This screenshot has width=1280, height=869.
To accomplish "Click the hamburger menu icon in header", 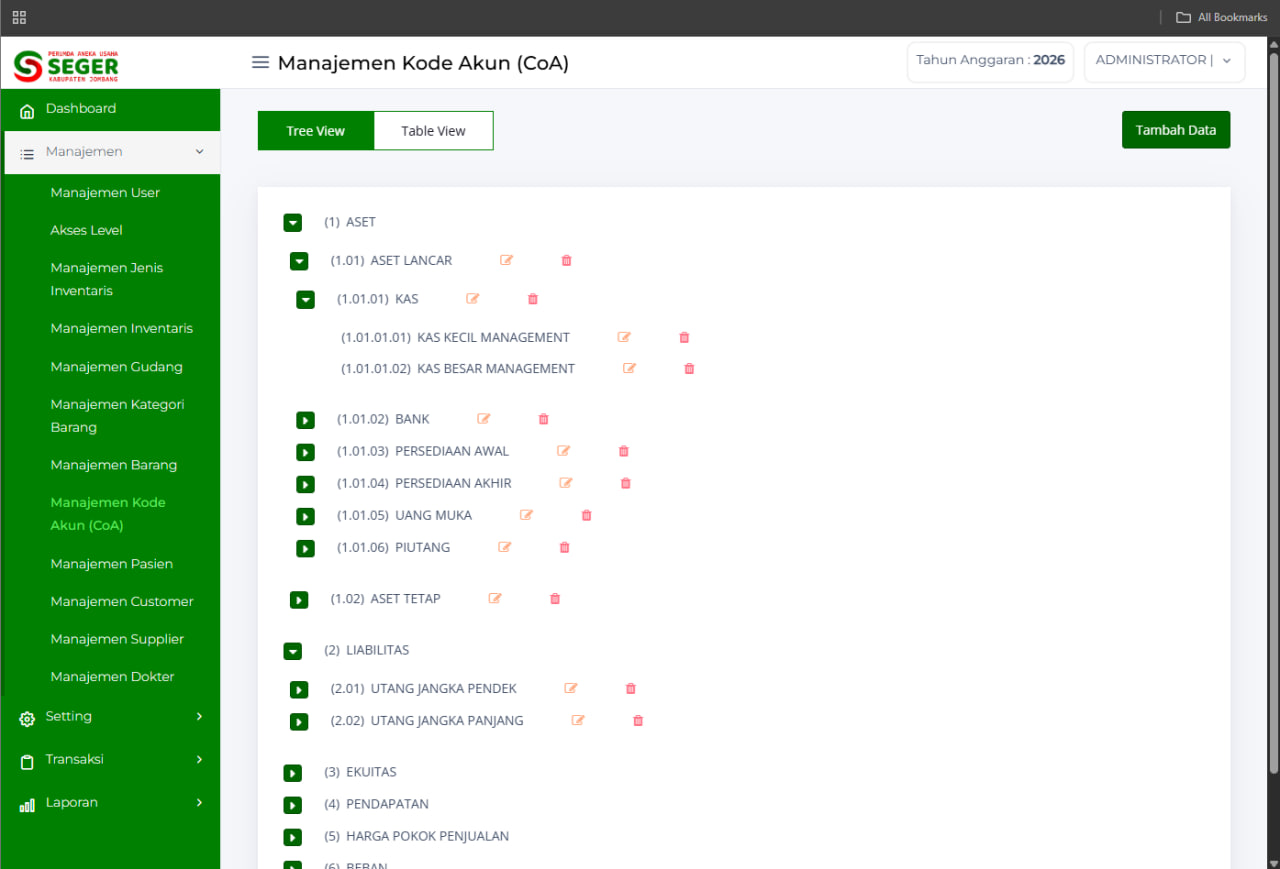I will 261,62.
